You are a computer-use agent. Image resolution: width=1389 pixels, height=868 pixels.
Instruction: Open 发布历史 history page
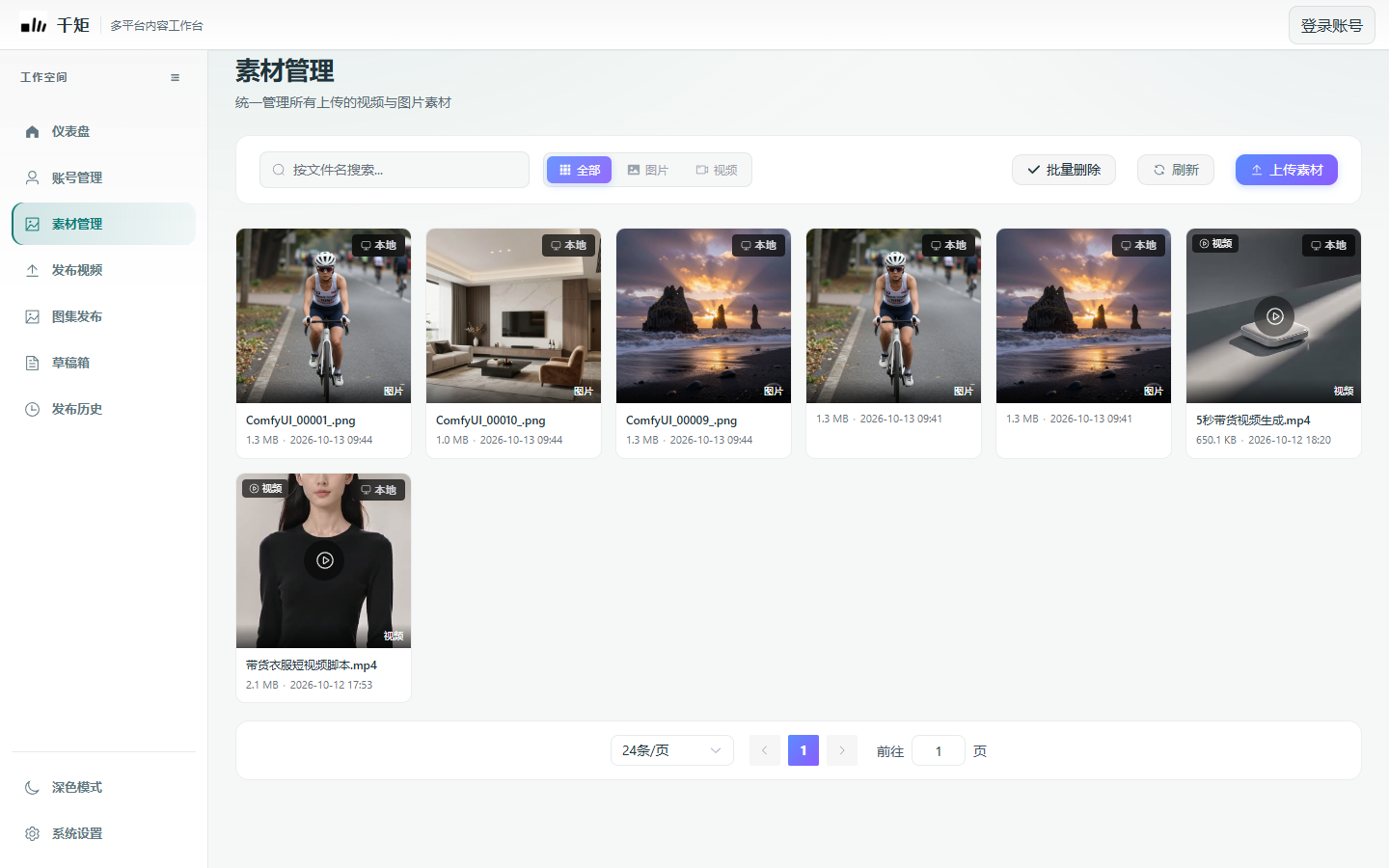point(103,409)
